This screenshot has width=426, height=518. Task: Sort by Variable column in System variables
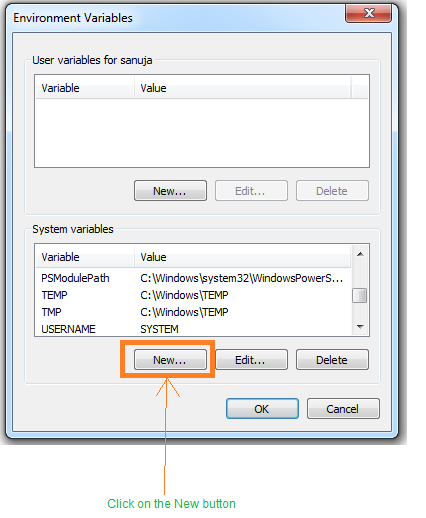(x=85, y=257)
